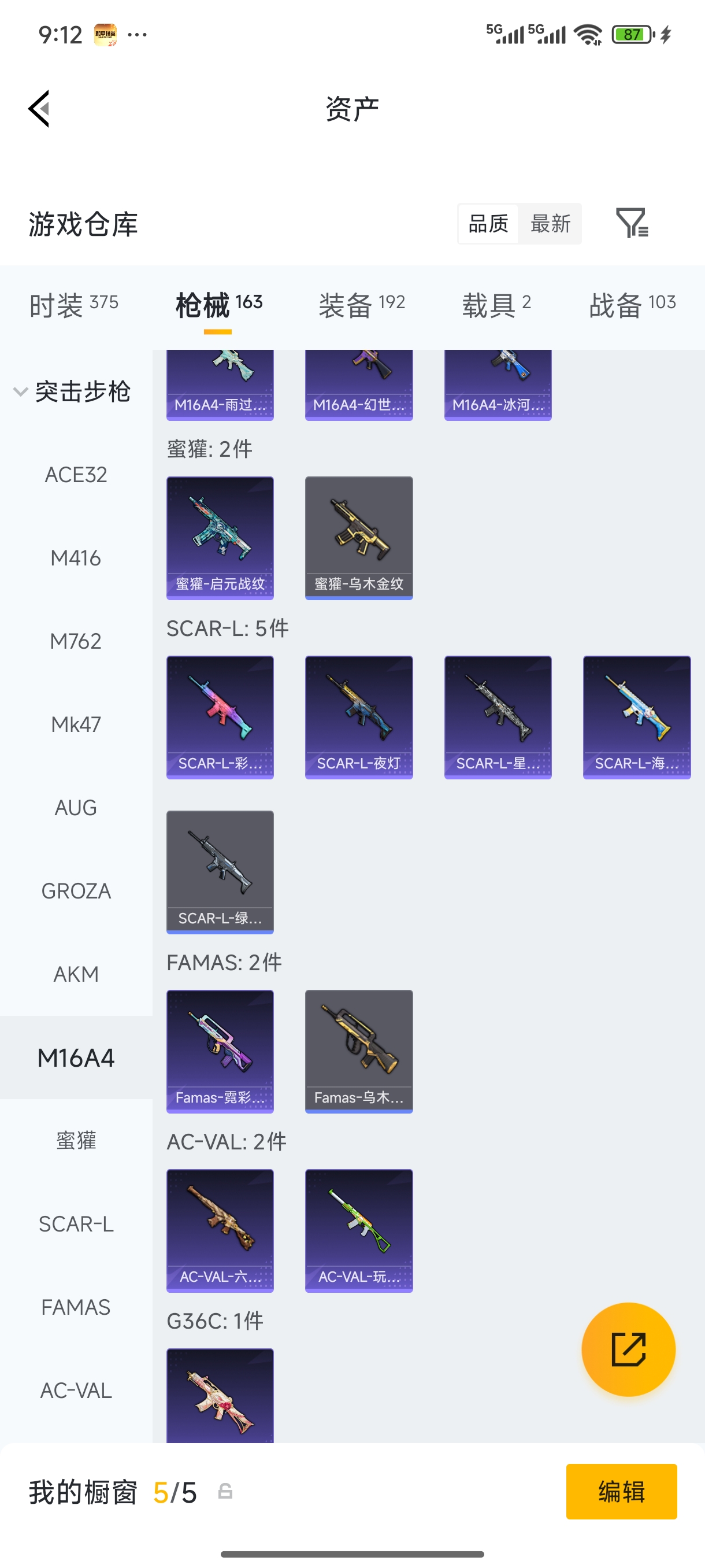Switch sorting to 品质
Image resolution: width=705 pixels, height=1568 pixels.
tap(488, 223)
